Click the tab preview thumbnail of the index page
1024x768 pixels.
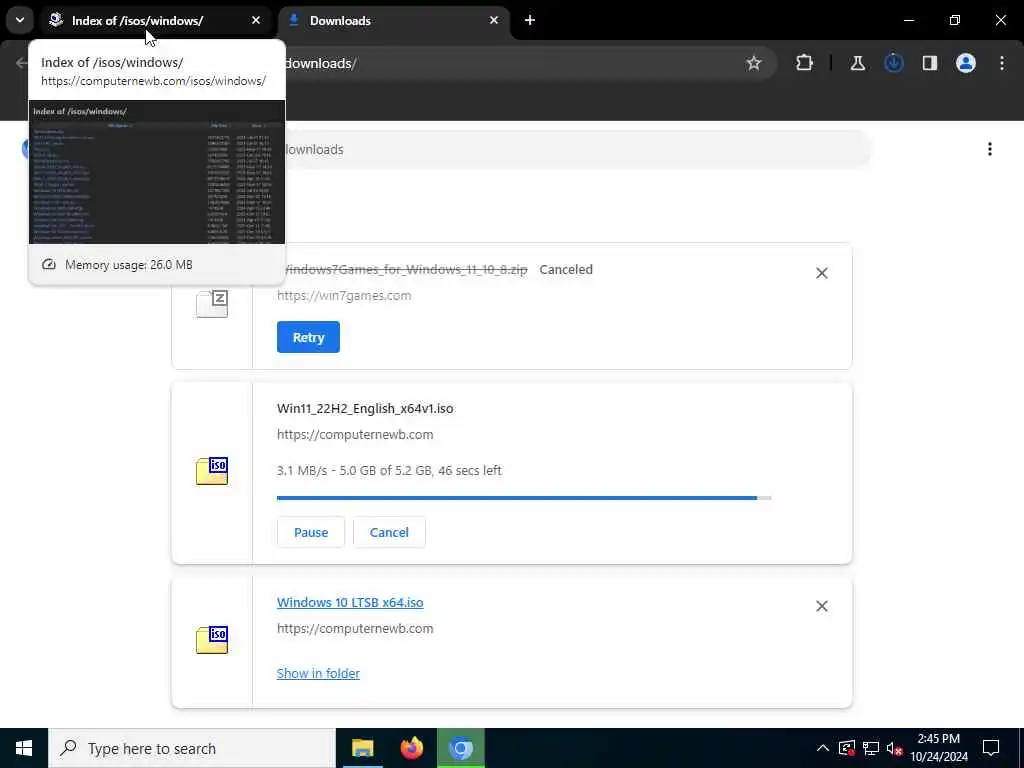157,172
